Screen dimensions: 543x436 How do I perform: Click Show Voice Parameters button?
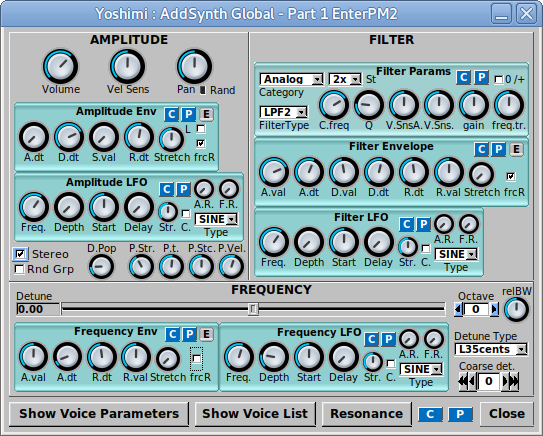(x=99, y=414)
